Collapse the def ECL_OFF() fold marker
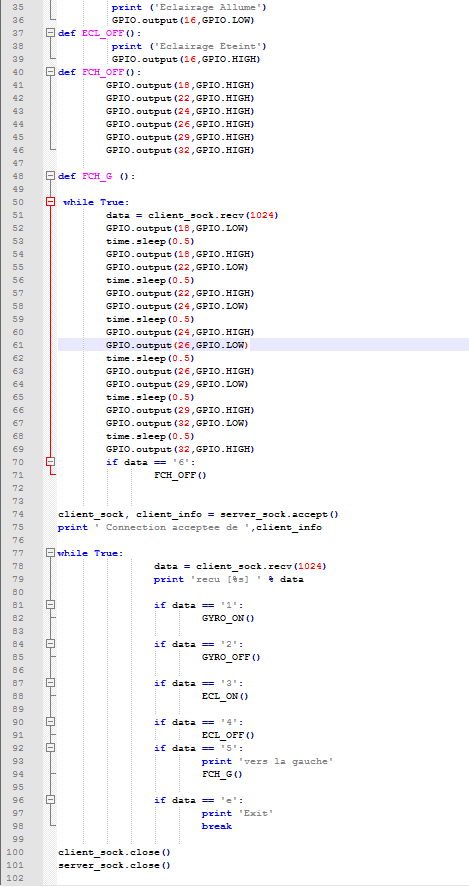The height and width of the screenshot is (887, 469). coord(50,33)
